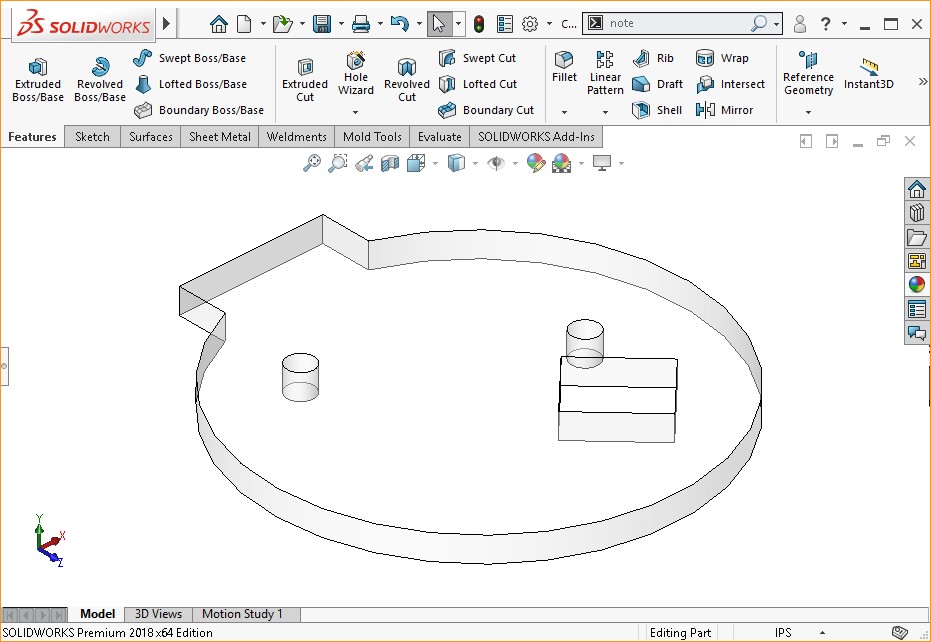931x642 pixels.
Task: Click the Extruded Boss/Base tool
Action: click(x=37, y=80)
